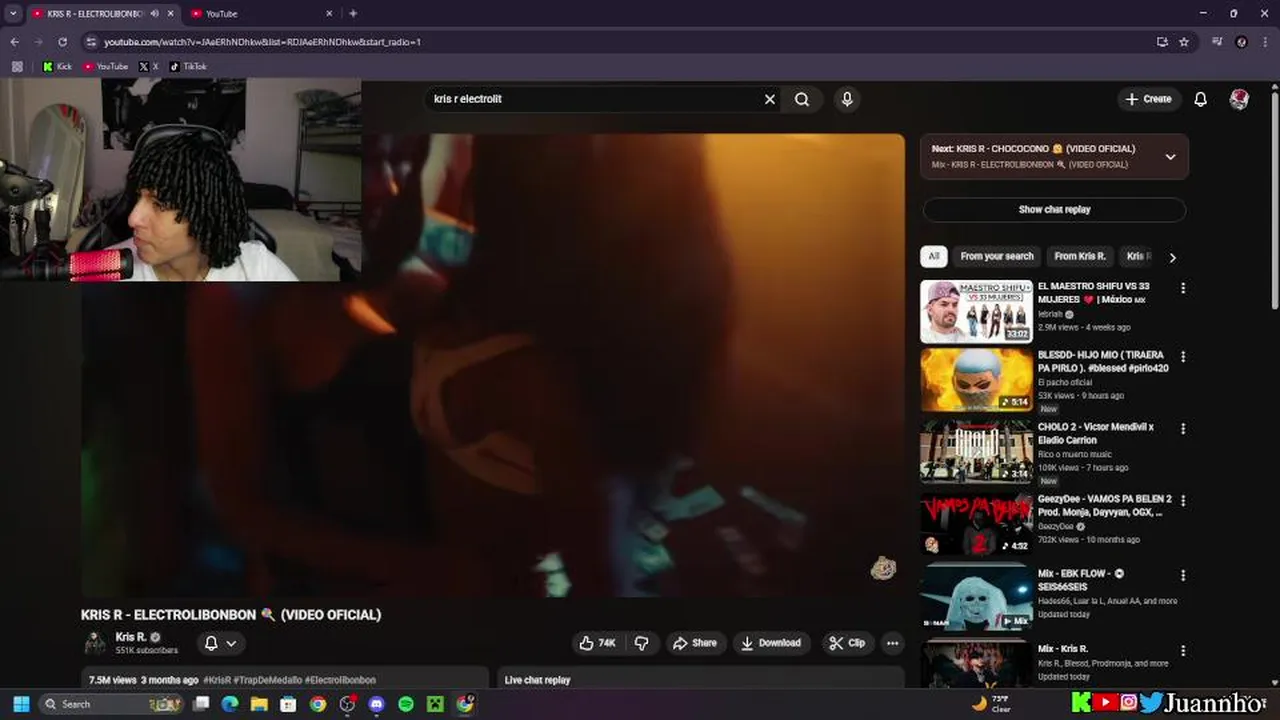
Task: Download the video
Action: click(x=770, y=643)
